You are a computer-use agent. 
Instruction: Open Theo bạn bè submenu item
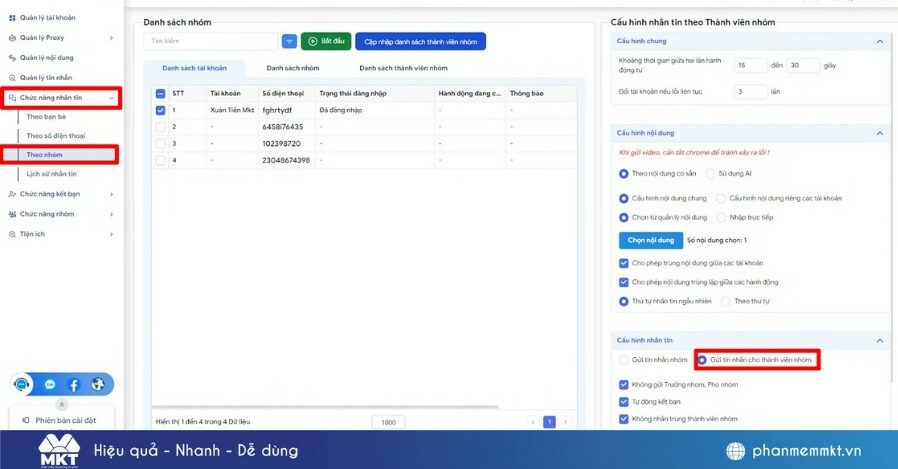pyautogui.click(x=46, y=117)
